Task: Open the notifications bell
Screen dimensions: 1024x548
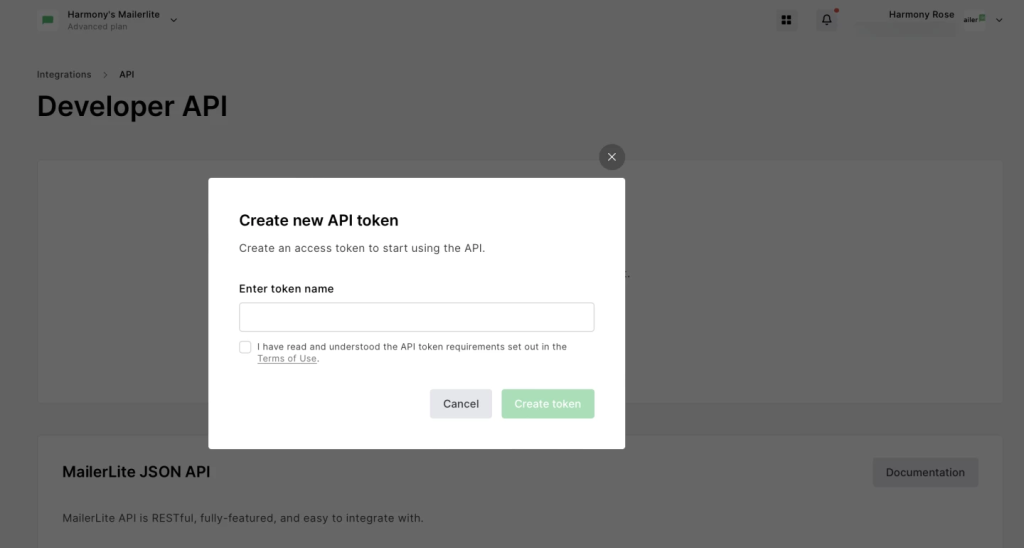Action: [x=826, y=20]
